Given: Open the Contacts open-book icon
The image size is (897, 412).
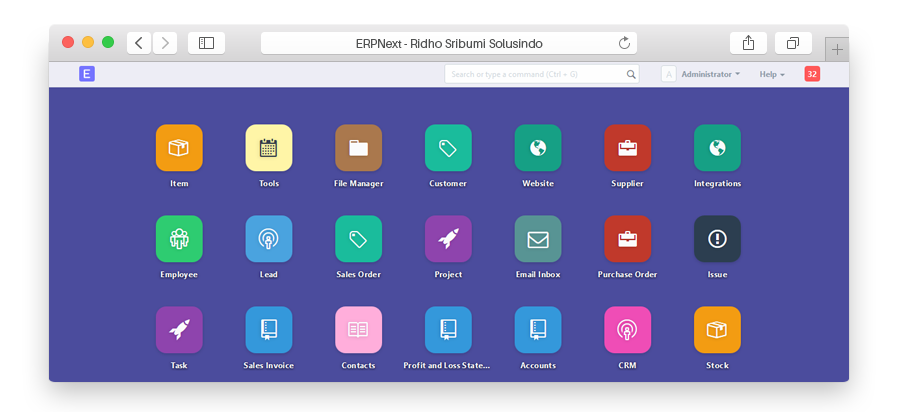Looking at the screenshot, I should [359, 330].
